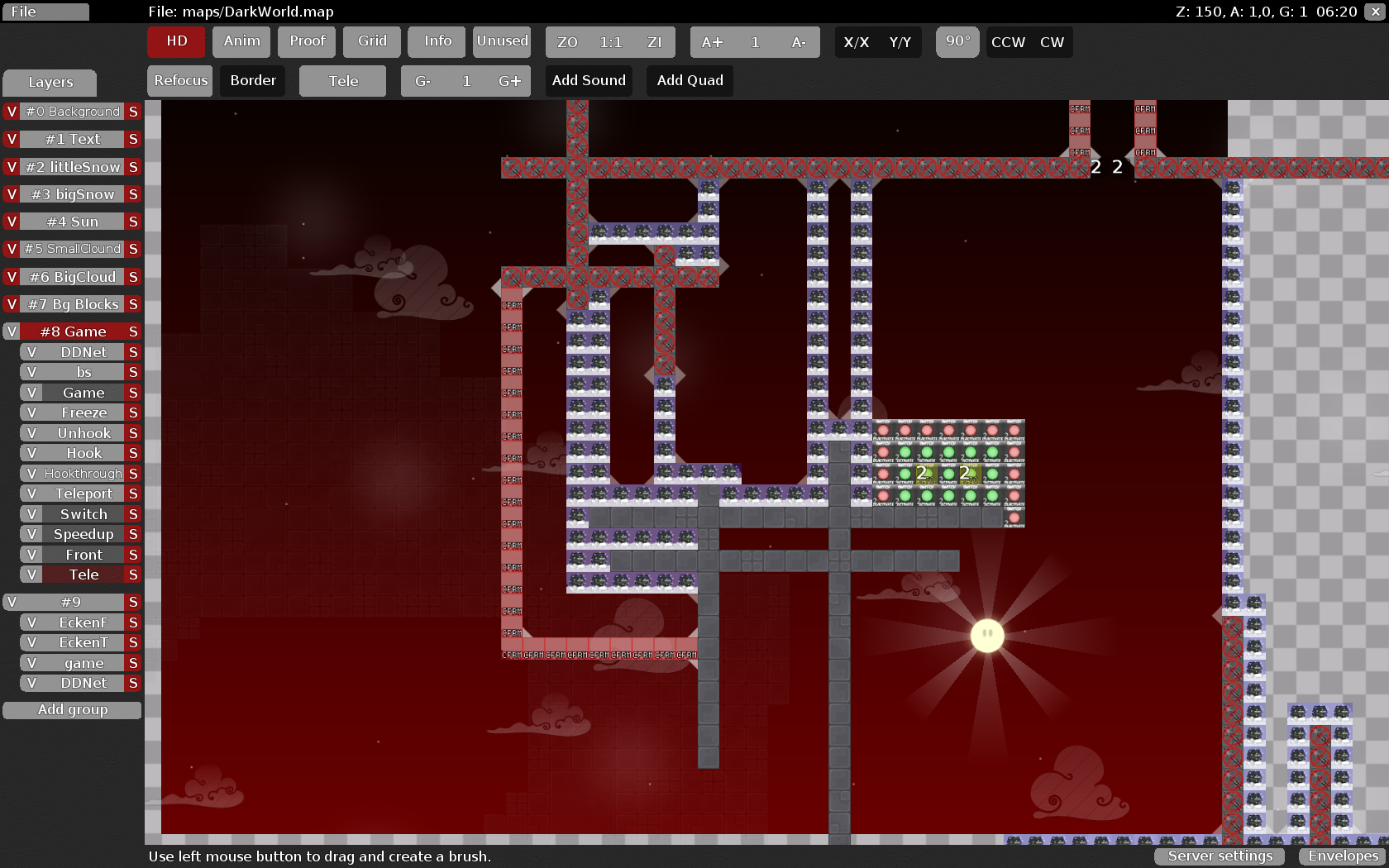Image resolution: width=1389 pixels, height=868 pixels.
Task: Click the Add group button
Action: 73,710
